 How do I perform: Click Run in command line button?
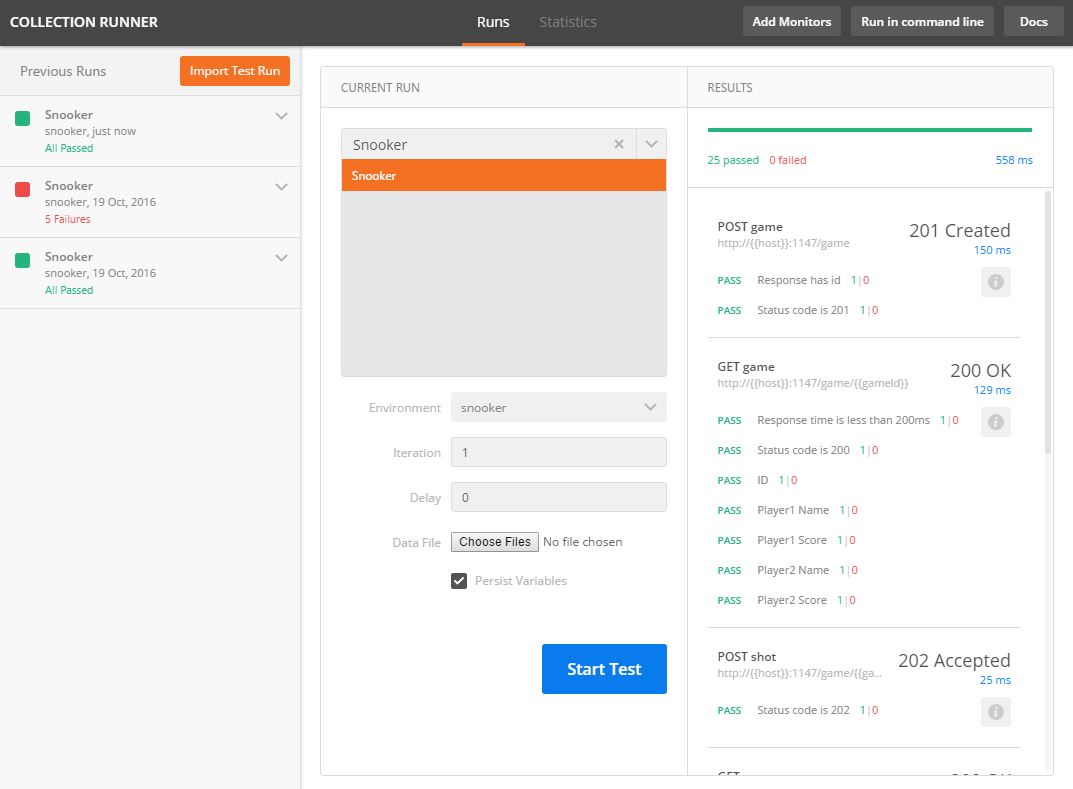coord(922,21)
